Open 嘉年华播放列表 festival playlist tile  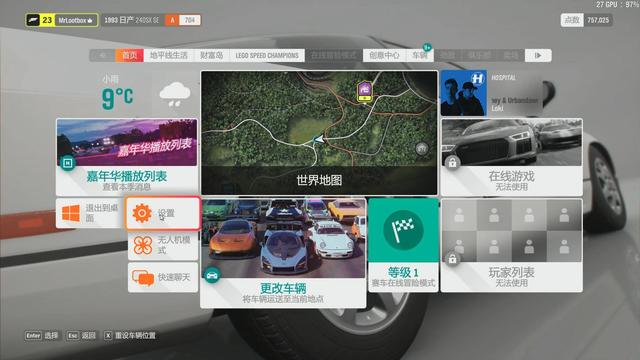127,157
